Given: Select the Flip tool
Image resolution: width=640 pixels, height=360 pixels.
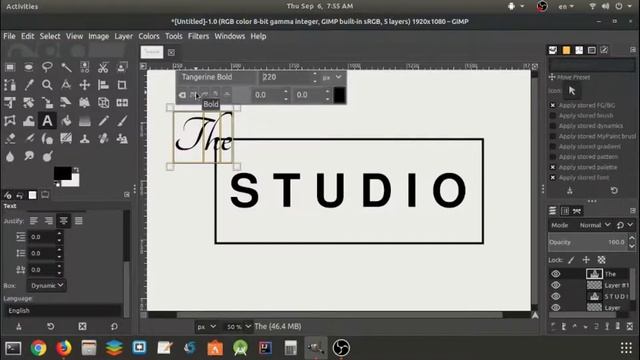Looking at the screenshot, I should pyautogui.click(x=122, y=103).
